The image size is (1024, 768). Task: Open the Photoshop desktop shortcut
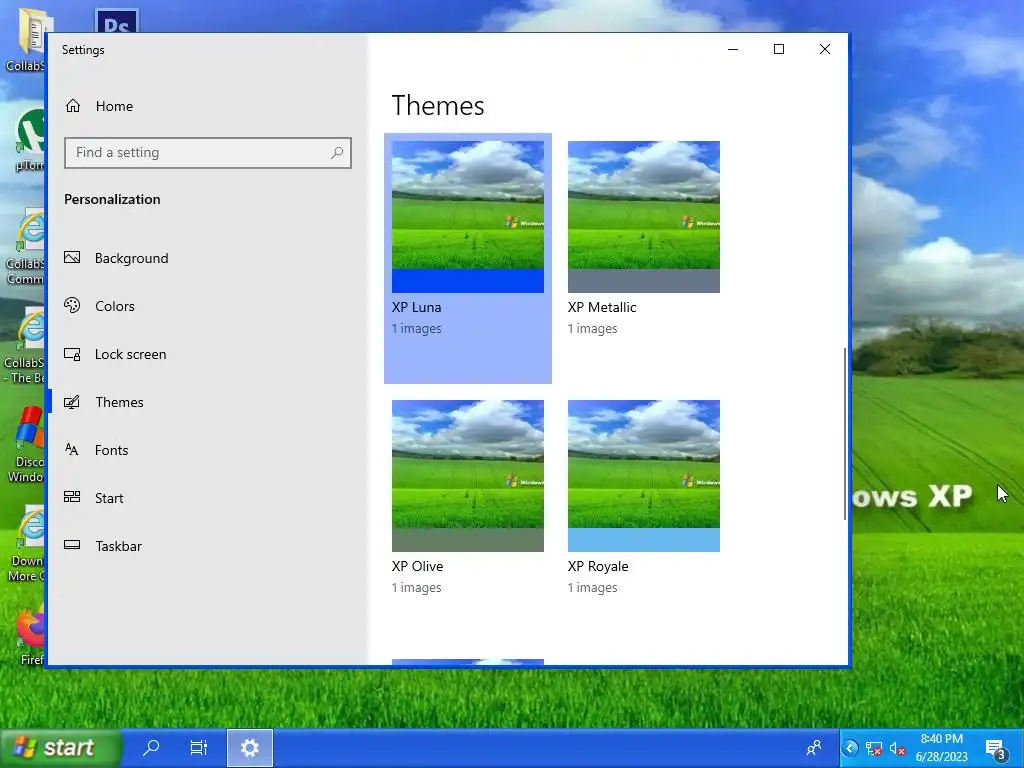pyautogui.click(x=116, y=20)
